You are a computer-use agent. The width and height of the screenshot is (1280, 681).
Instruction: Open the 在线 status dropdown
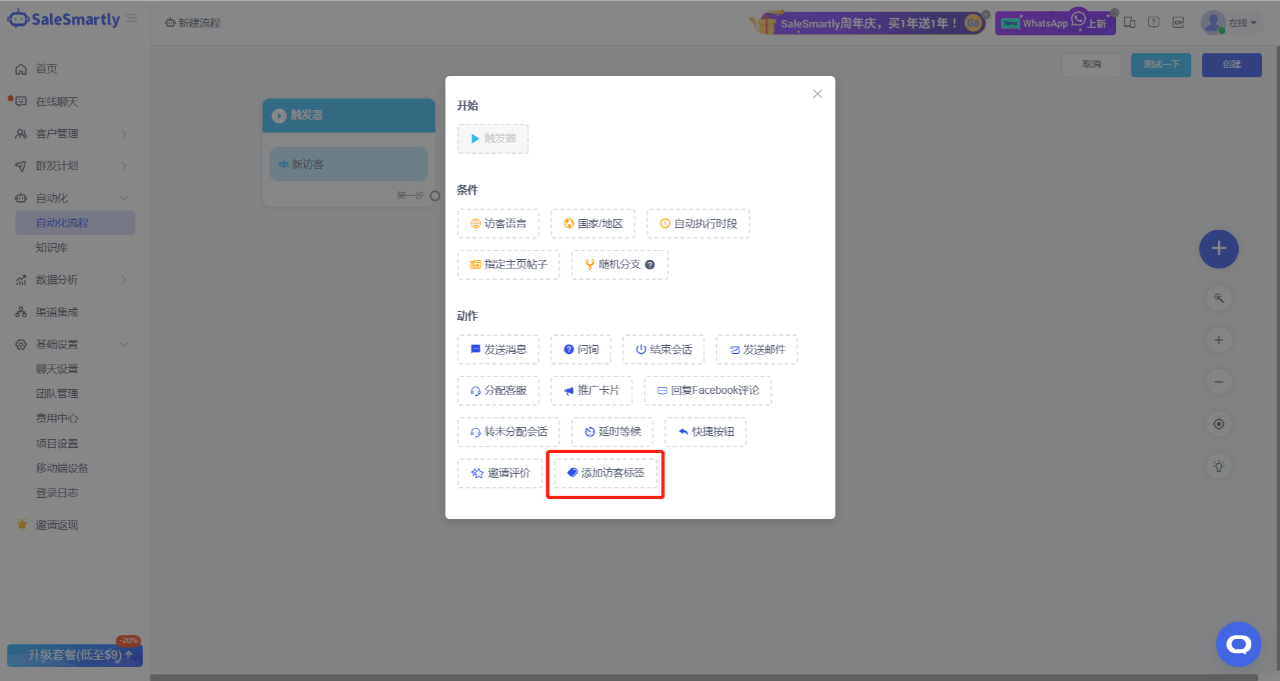(1229, 23)
